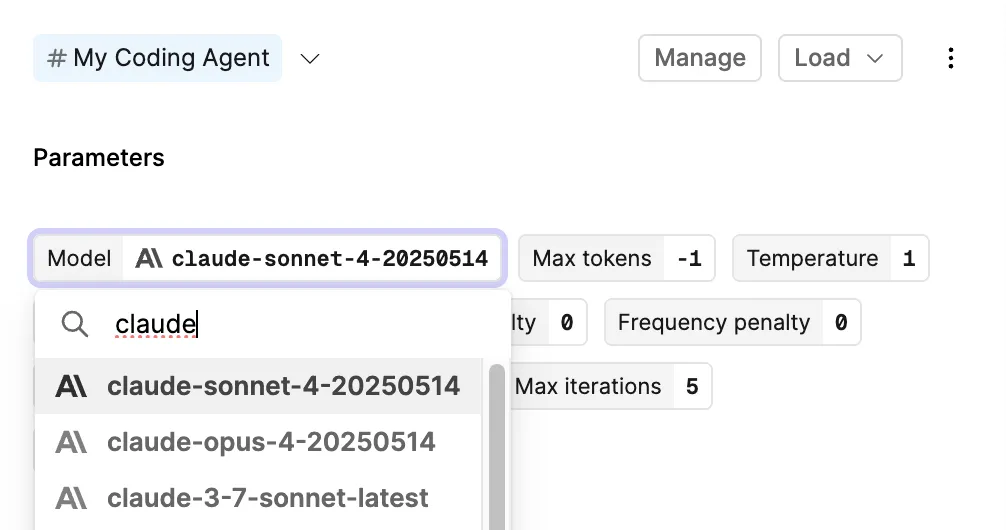The width and height of the screenshot is (1006, 530).
Task: Click the Manage button
Action: click(700, 58)
